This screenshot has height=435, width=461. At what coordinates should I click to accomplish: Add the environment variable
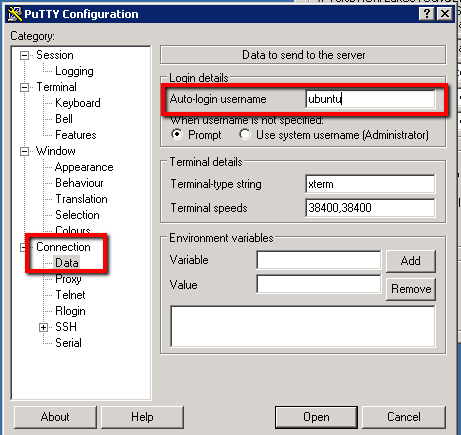(411, 261)
